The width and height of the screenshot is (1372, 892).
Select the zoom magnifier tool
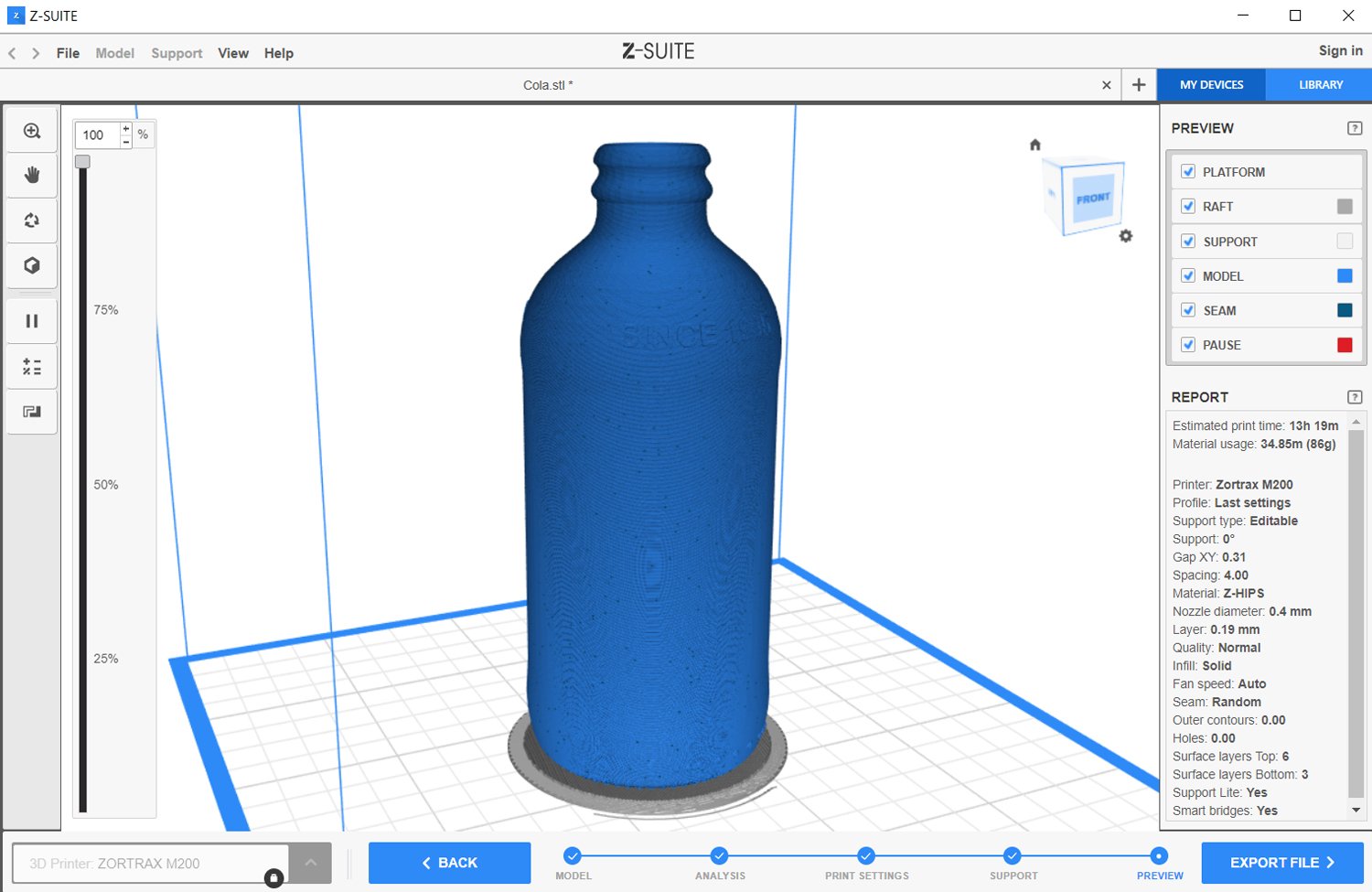point(32,131)
